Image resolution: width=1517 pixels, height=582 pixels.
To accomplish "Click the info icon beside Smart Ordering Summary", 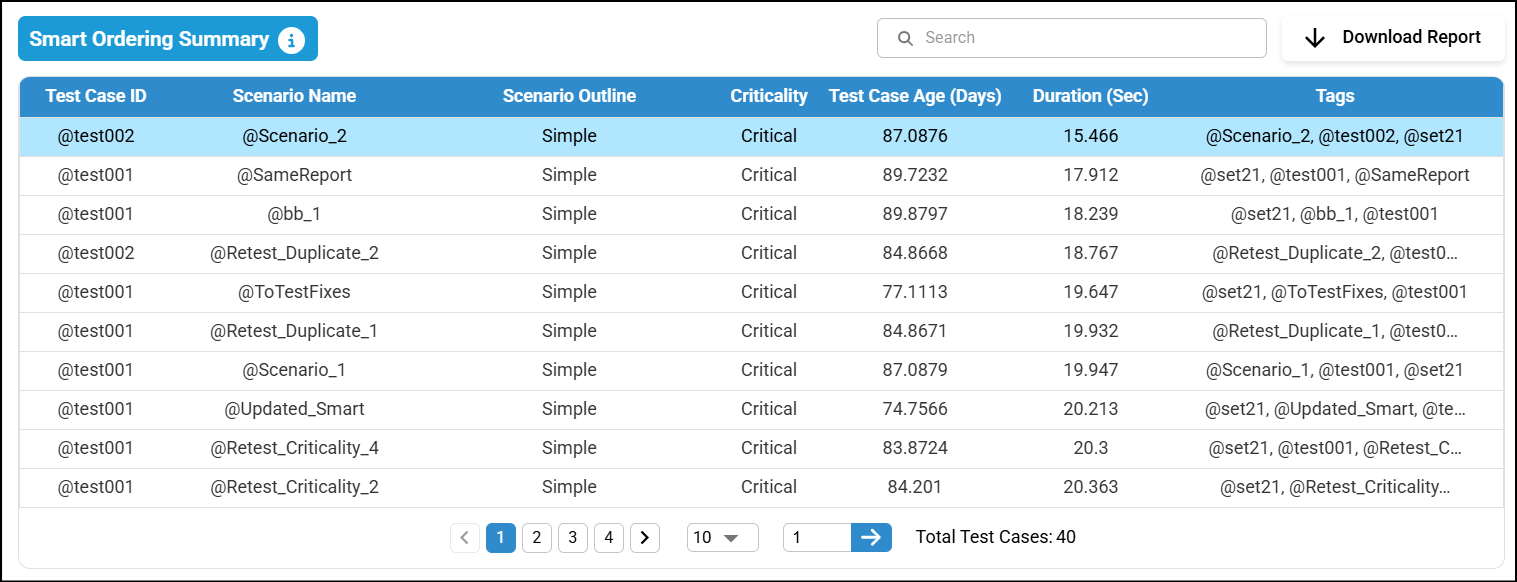I will tap(291, 40).
